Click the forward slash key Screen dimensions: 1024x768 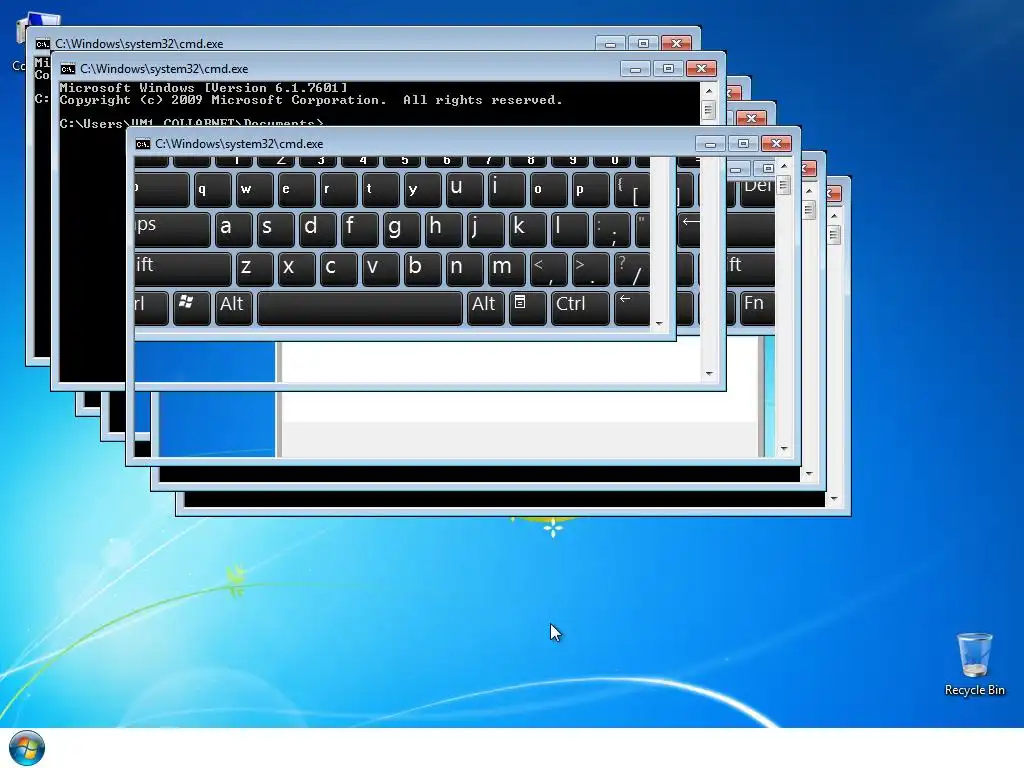point(631,269)
